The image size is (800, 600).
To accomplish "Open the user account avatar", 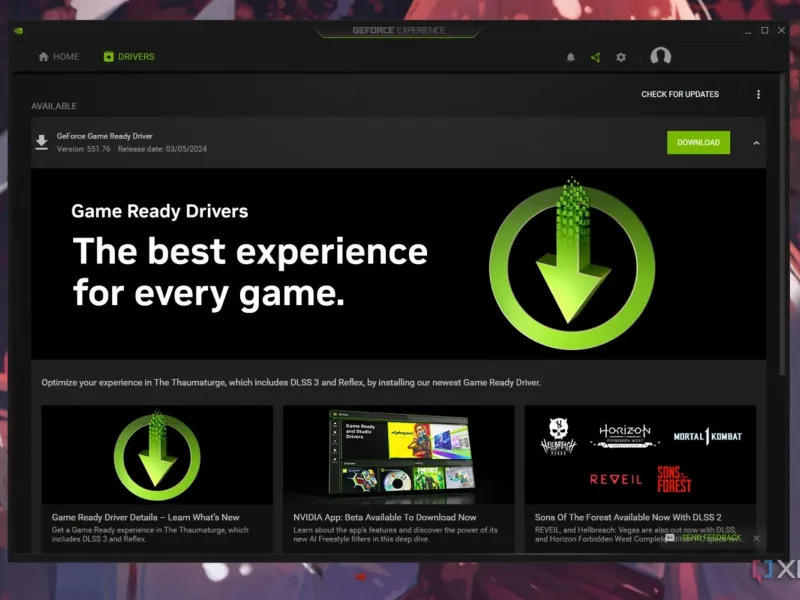I will point(660,56).
